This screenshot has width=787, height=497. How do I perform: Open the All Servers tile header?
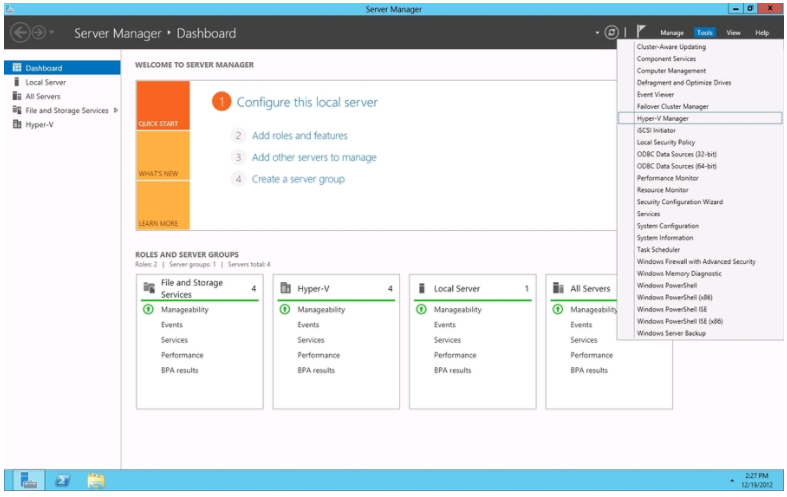pos(590,288)
